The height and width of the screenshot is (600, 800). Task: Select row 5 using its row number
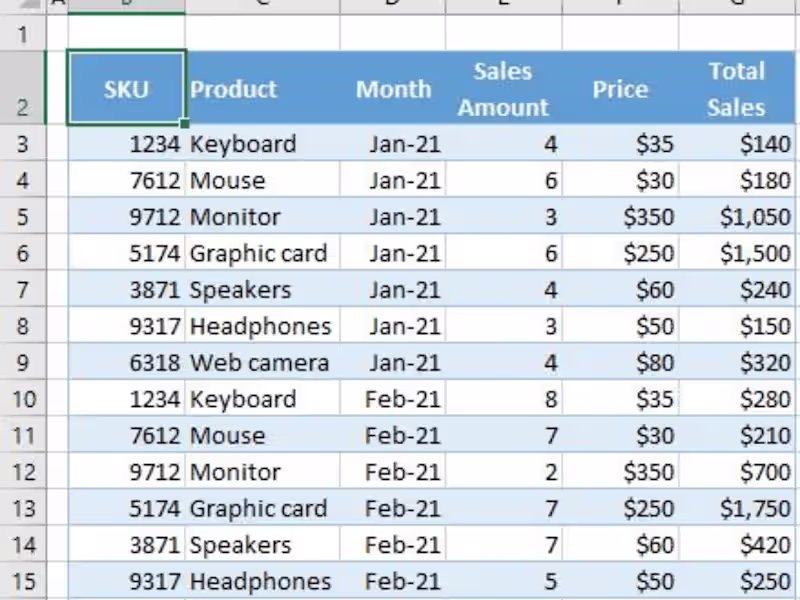(23, 217)
